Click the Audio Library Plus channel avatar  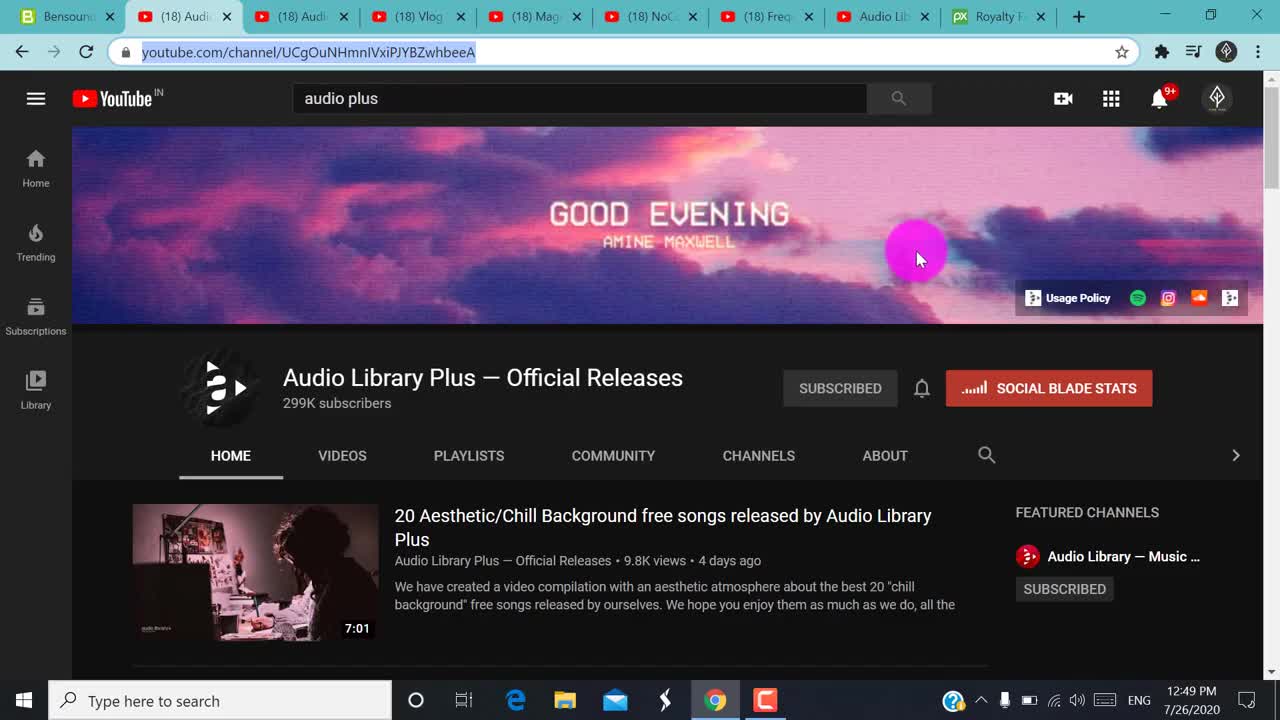coord(220,388)
